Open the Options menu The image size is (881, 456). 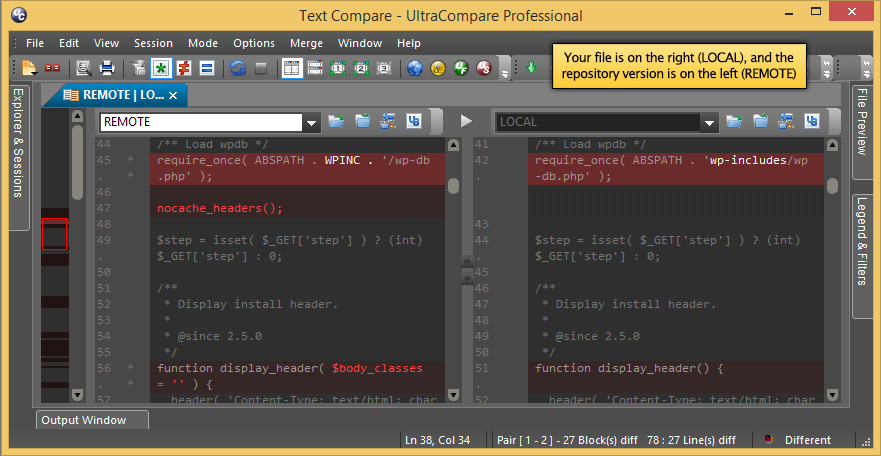click(x=254, y=43)
